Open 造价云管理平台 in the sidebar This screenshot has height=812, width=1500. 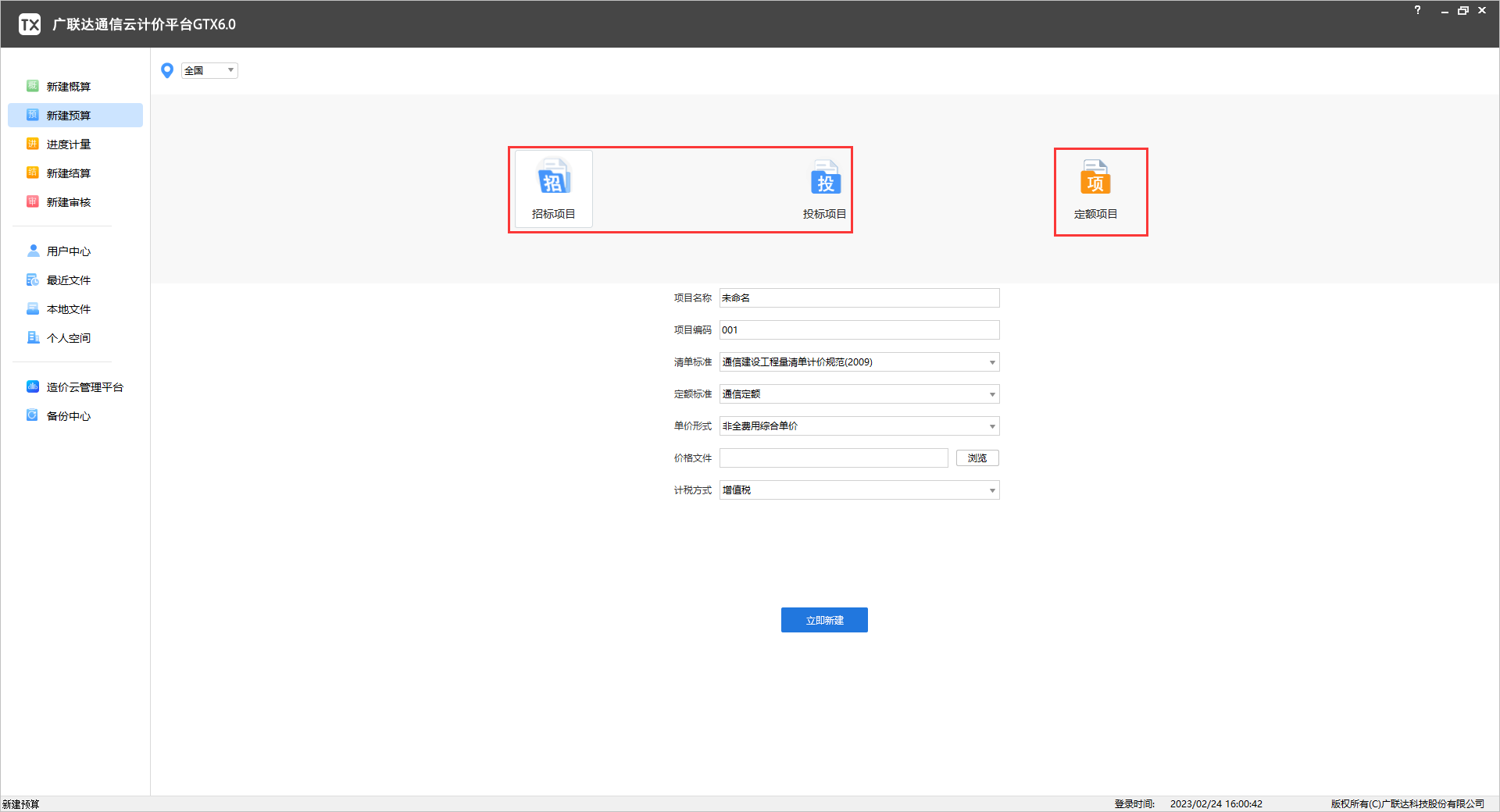point(84,387)
